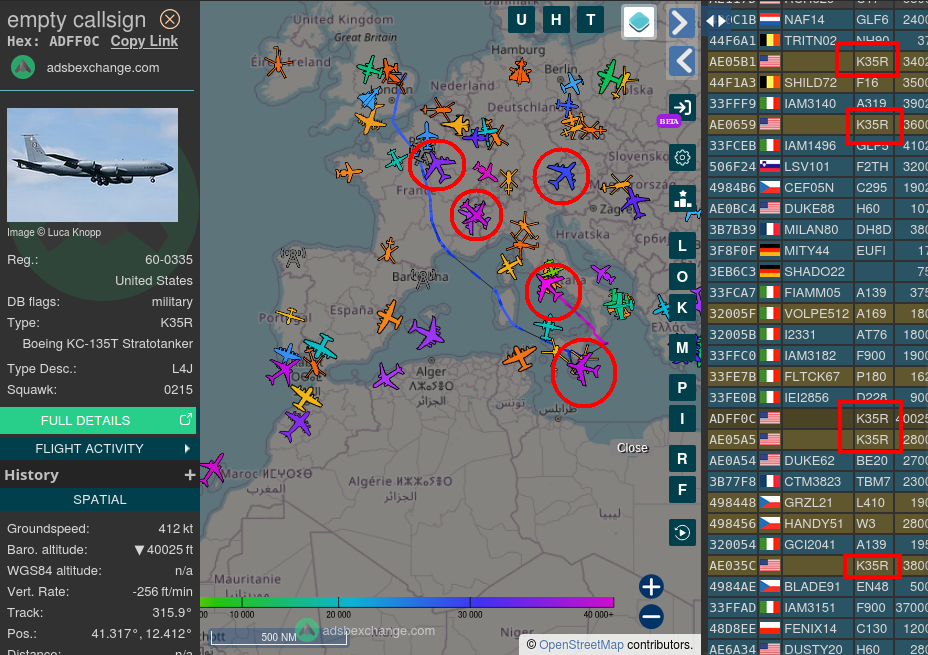Select the MITY44 EUFI table row
Viewport: 928px width, 655px height.
[818, 250]
